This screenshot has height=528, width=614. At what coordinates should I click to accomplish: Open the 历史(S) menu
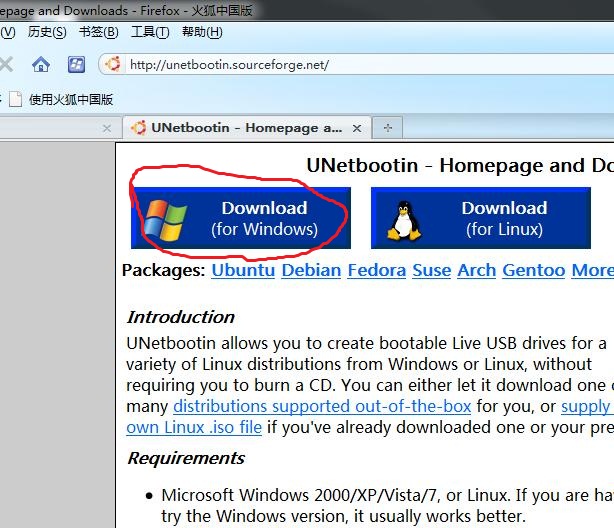coord(47,32)
